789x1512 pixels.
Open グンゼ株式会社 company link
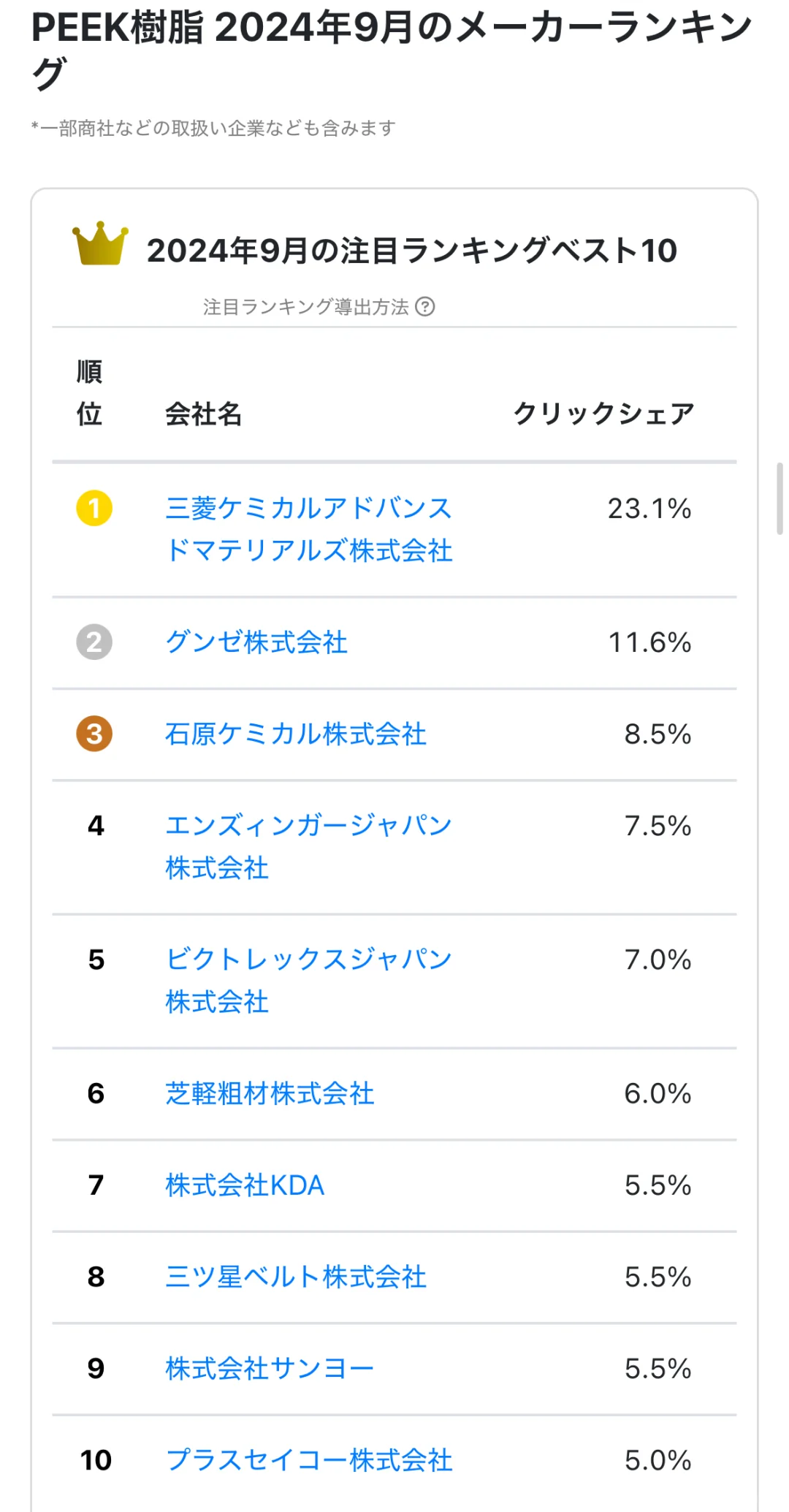coord(256,642)
